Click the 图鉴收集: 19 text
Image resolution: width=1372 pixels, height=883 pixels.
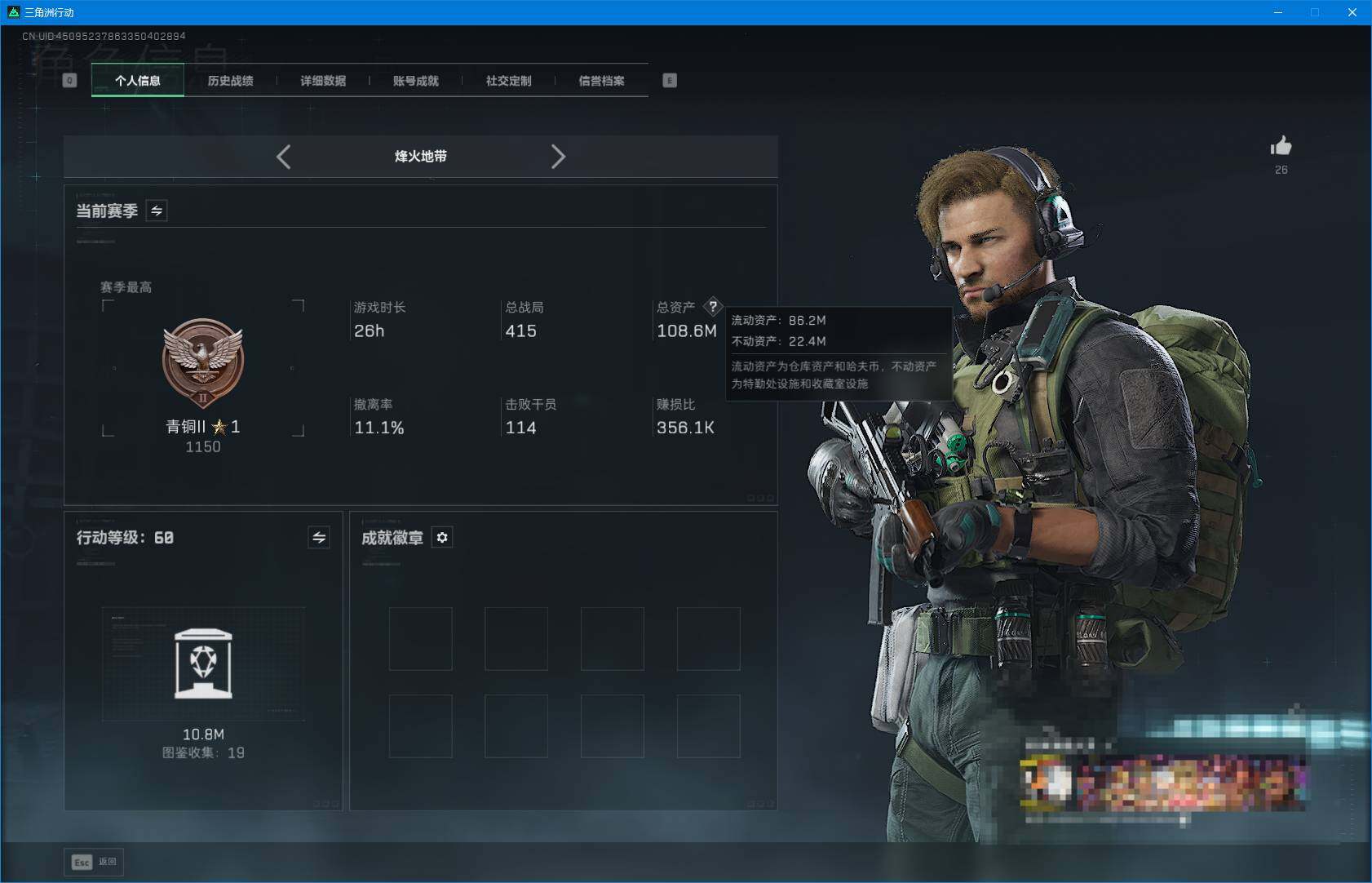(x=203, y=752)
